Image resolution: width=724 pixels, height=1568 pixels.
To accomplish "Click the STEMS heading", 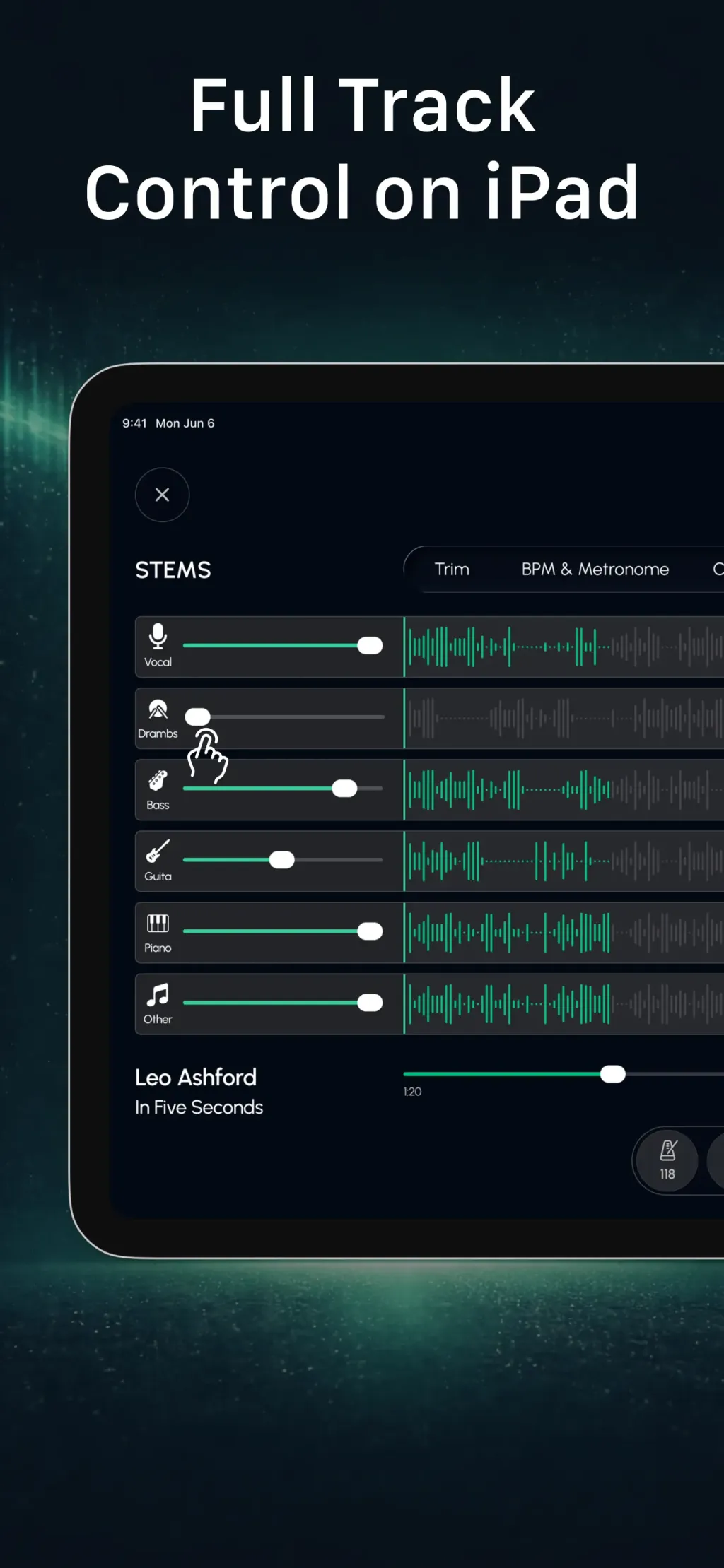I will coord(173,570).
